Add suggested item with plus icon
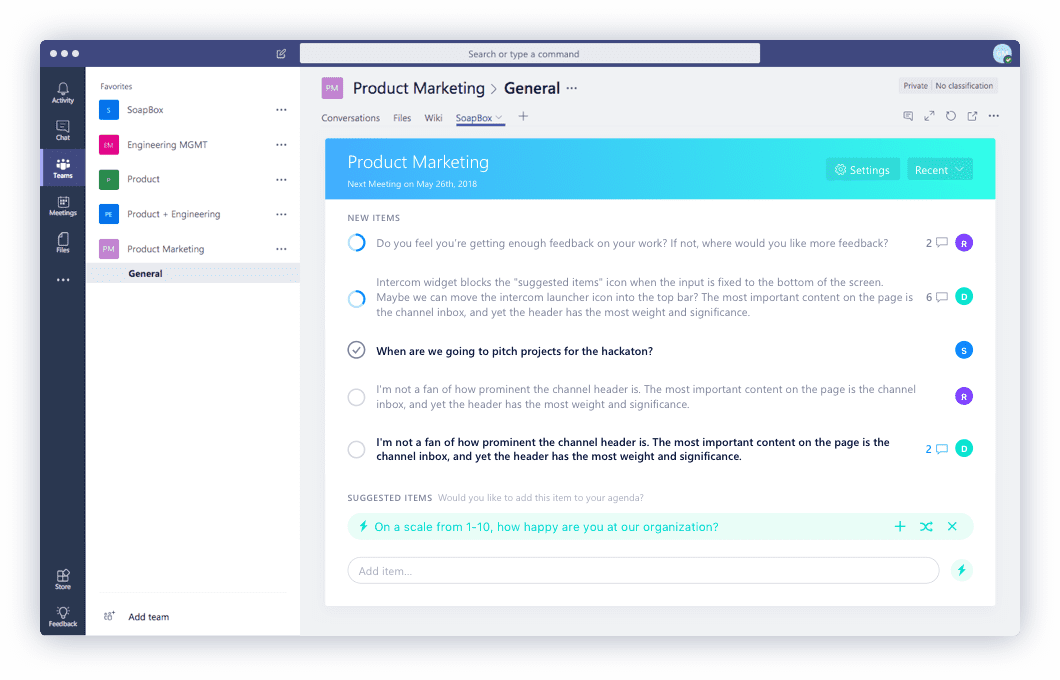The width and height of the screenshot is (1060, 680). (900, 527)
